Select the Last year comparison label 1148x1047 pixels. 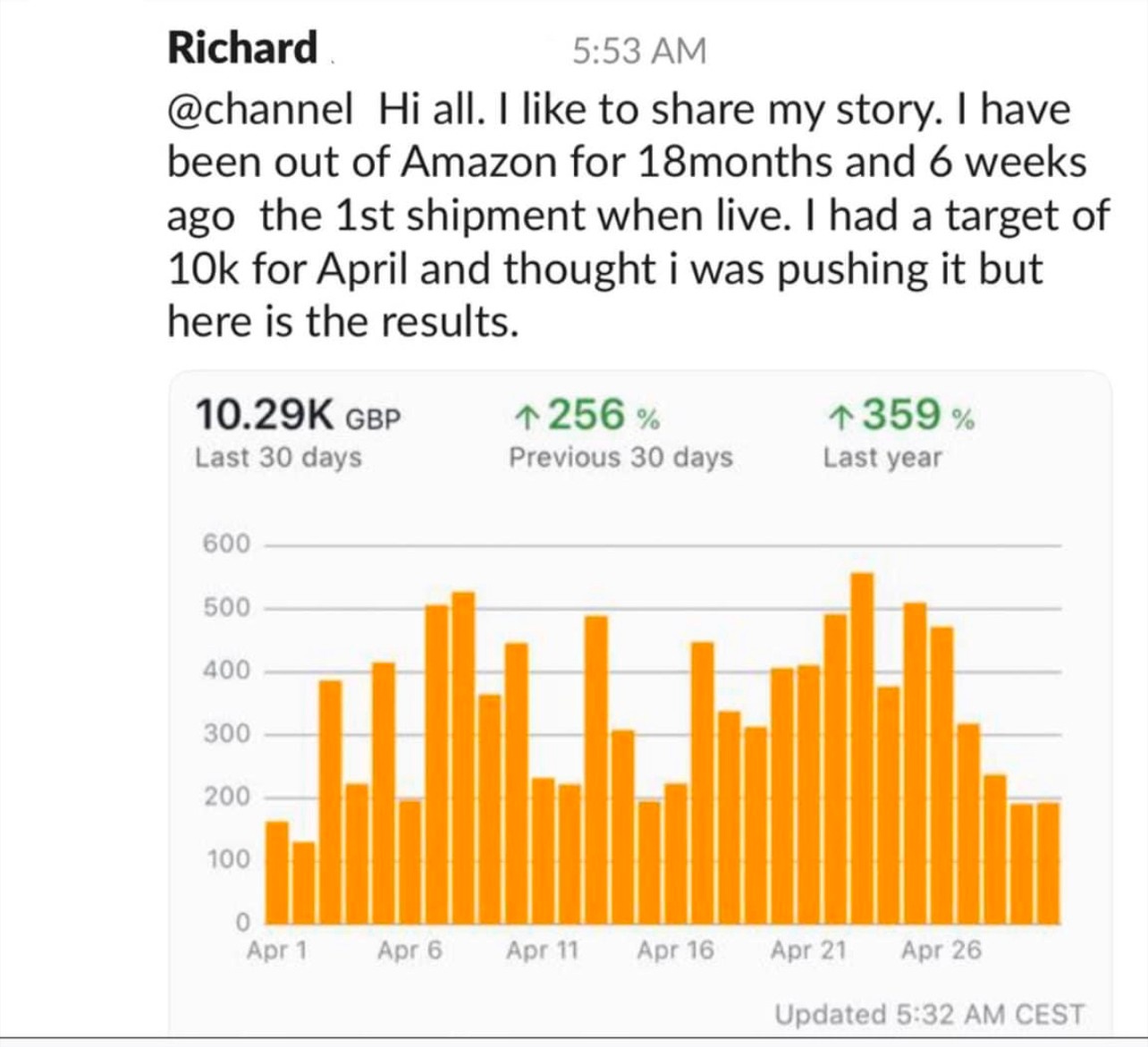point(882,458)
